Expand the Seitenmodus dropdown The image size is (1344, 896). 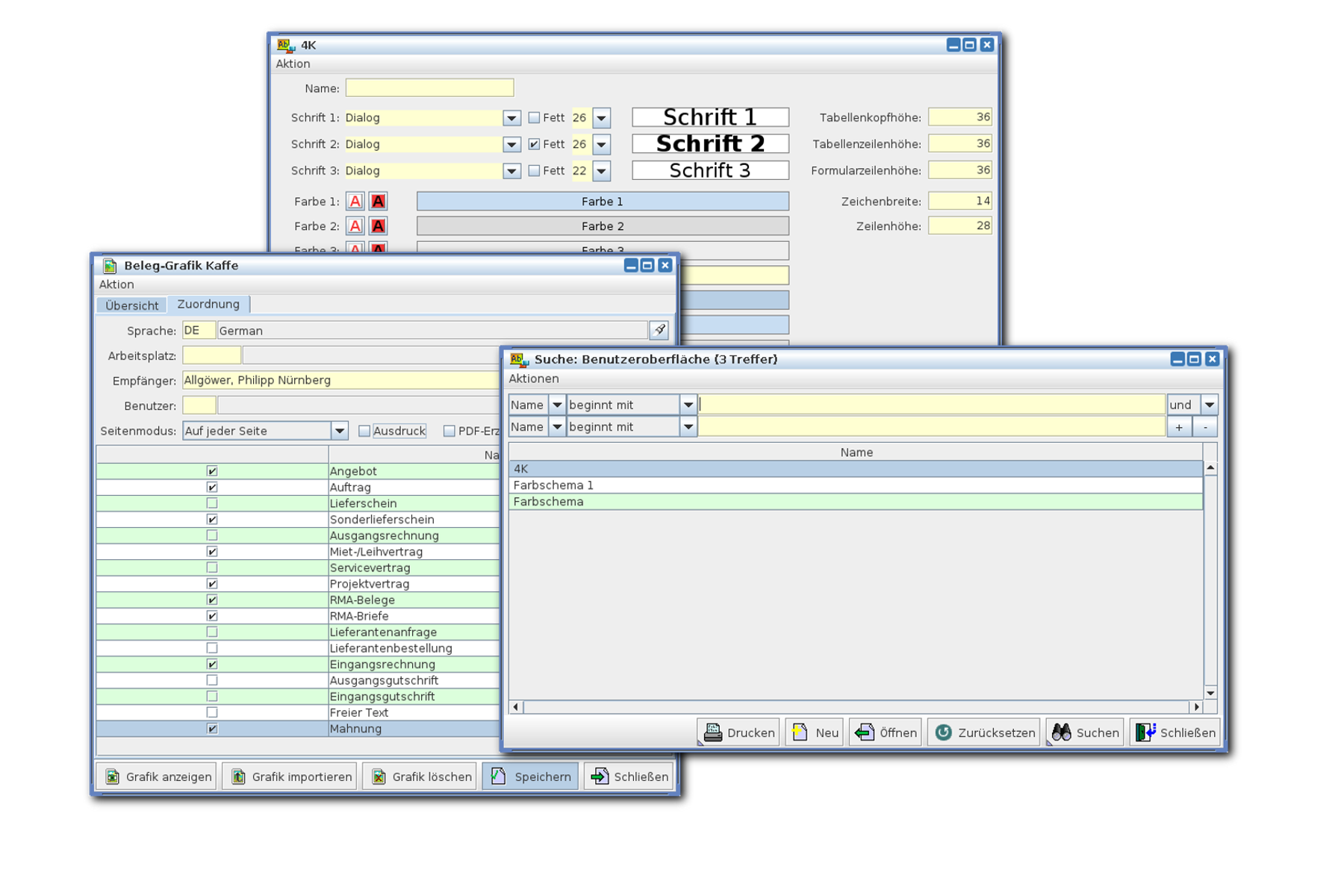coord(340,431)
